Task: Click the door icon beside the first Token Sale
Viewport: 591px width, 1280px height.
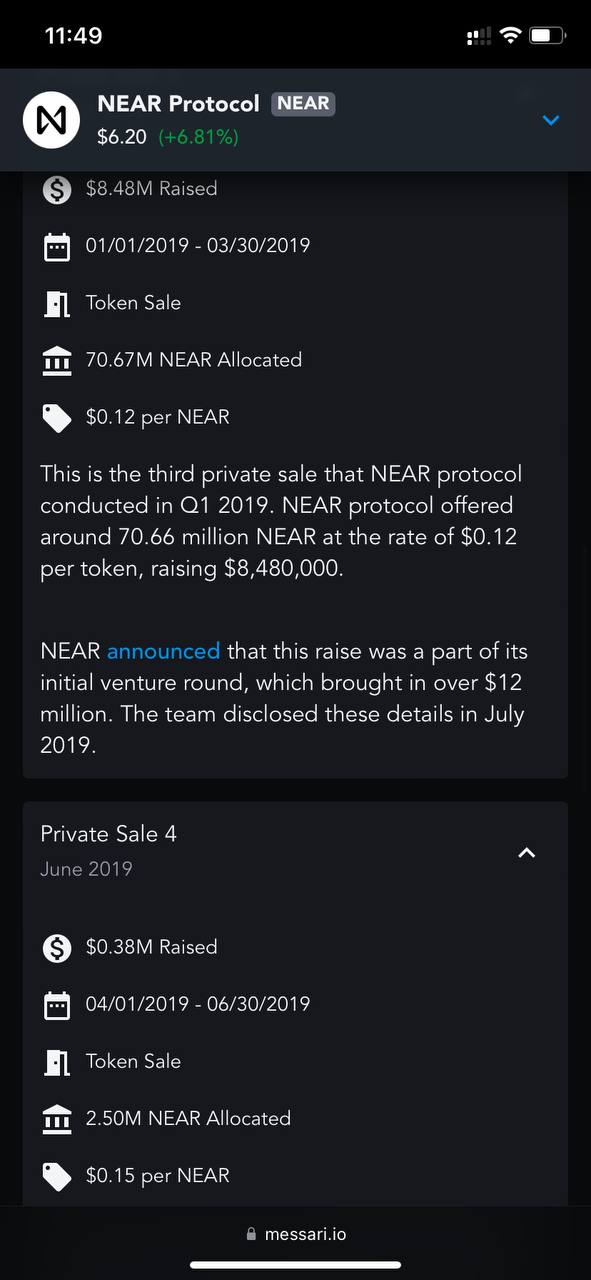Action: coord(57,303)
